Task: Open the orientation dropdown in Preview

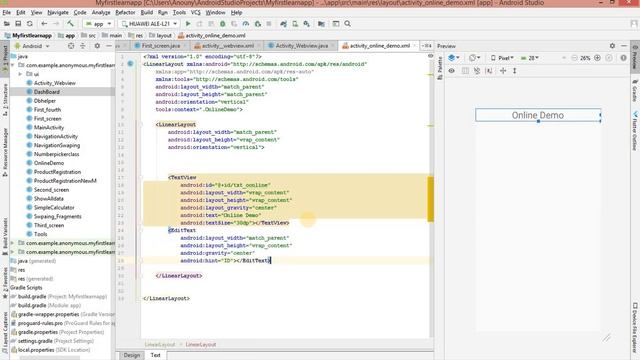Action: coord(474,58)
